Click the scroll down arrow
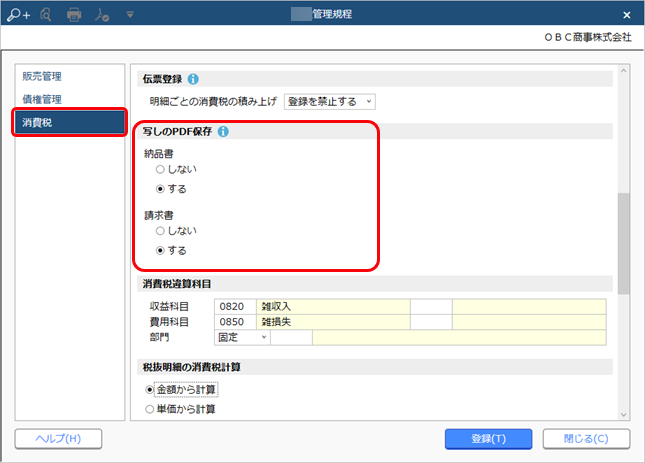Viewport: 645px width, 463px height. pos(624,414)
